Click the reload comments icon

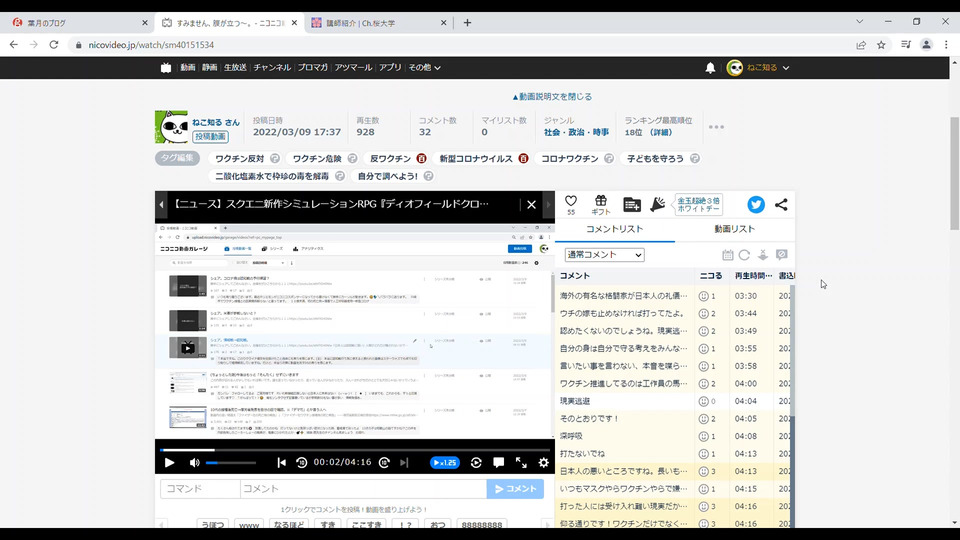tap(744, 256)
